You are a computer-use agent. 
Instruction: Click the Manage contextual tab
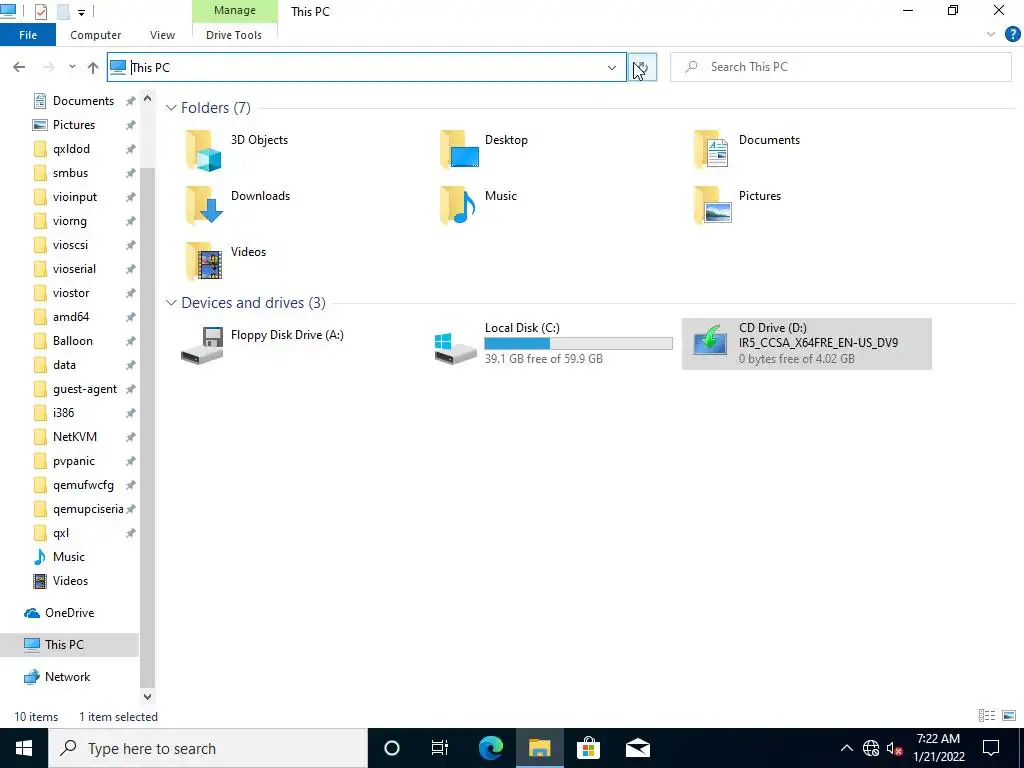pos(234,11)
